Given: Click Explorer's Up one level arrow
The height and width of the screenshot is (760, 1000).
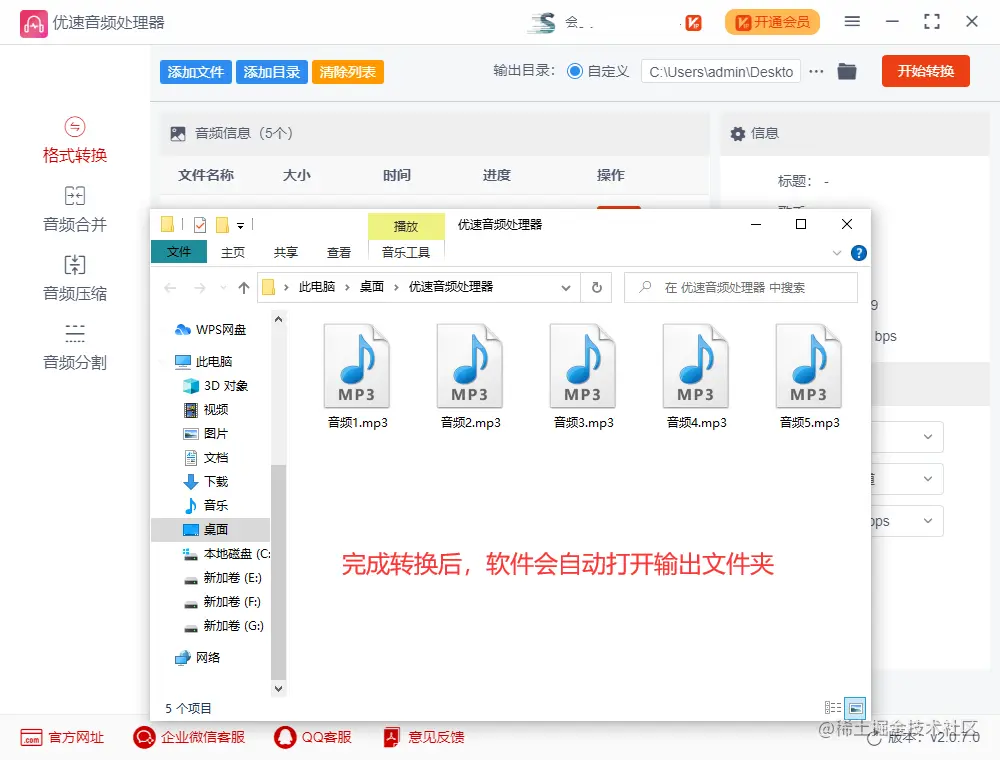Looking at the screenshot, I should point(244,288).
